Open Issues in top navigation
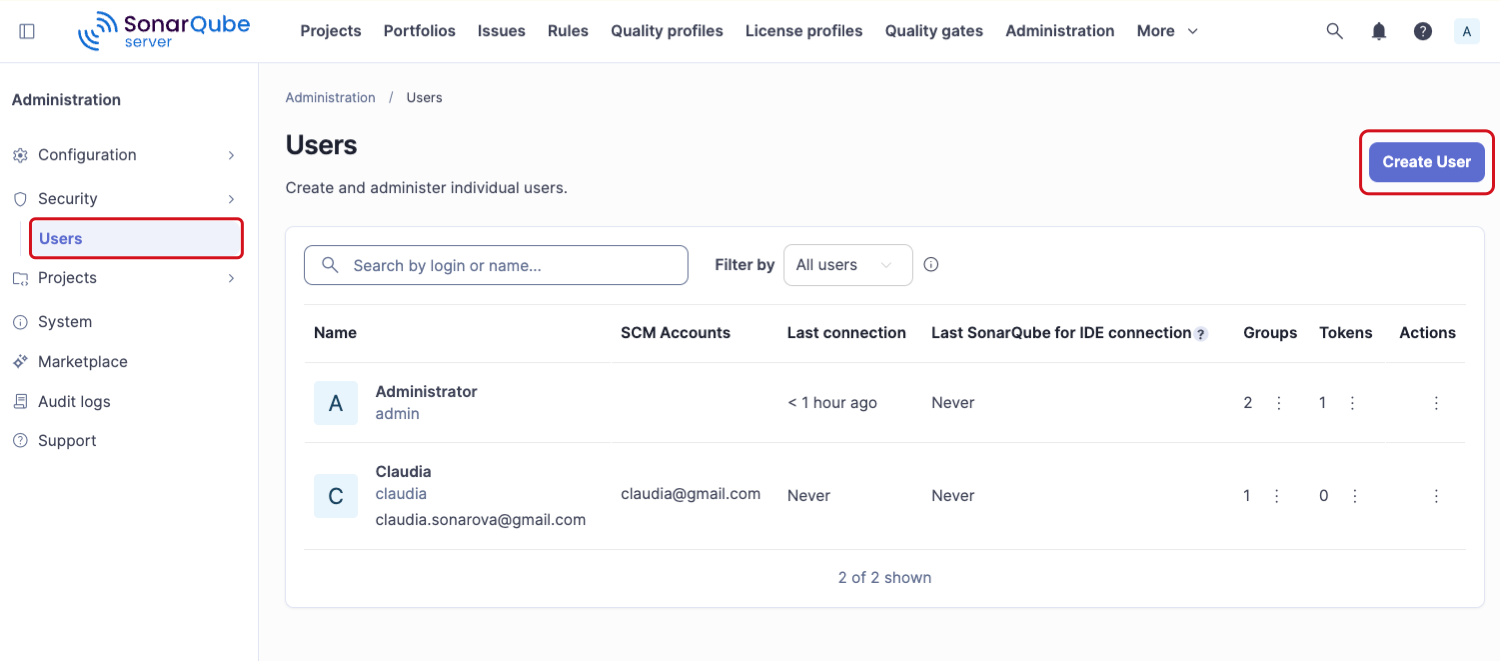1500x661 pixels. tap(502, 31)
